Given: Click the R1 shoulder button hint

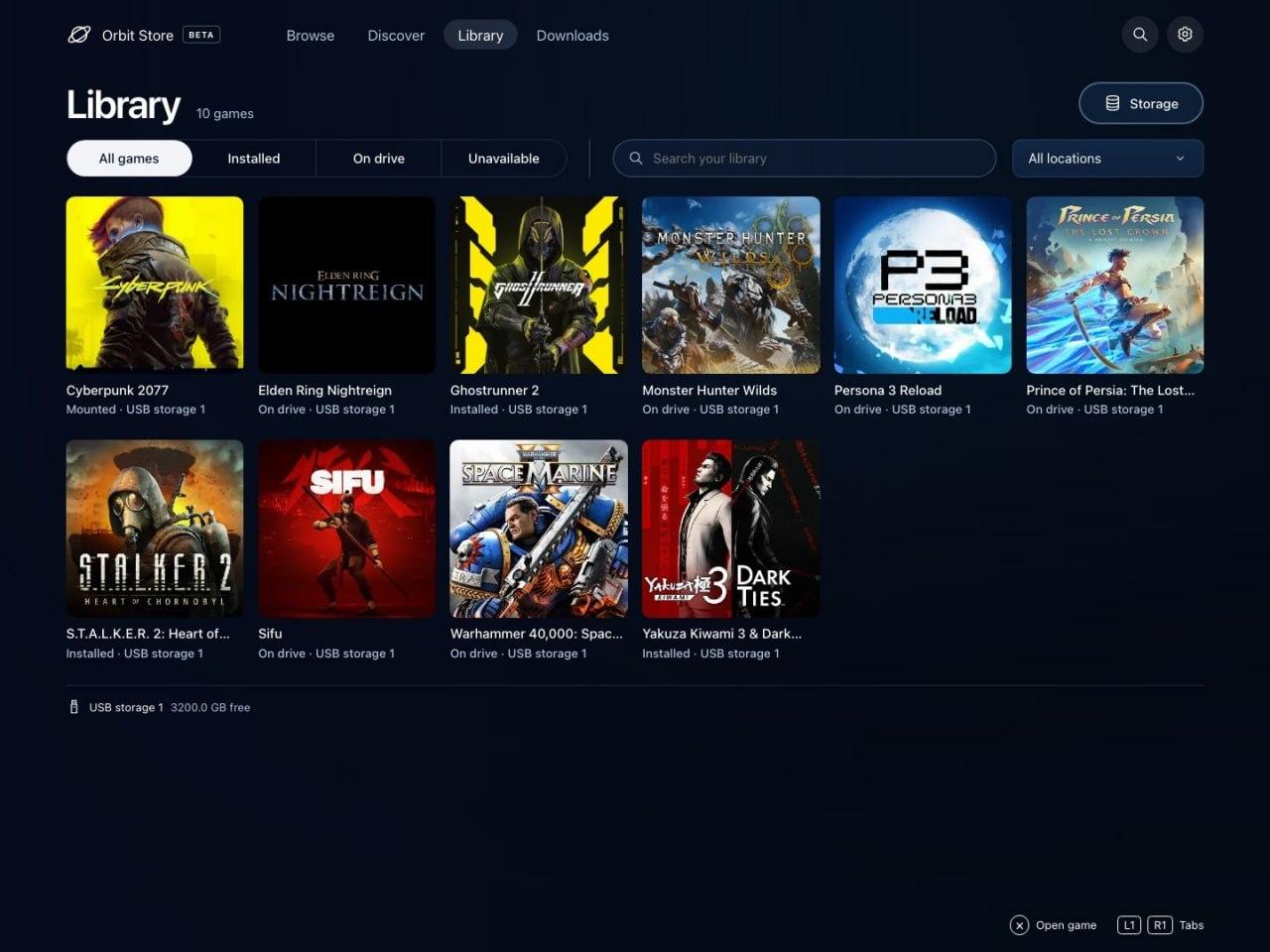Looking at the screenshot, I should (x=1159, y=925).
